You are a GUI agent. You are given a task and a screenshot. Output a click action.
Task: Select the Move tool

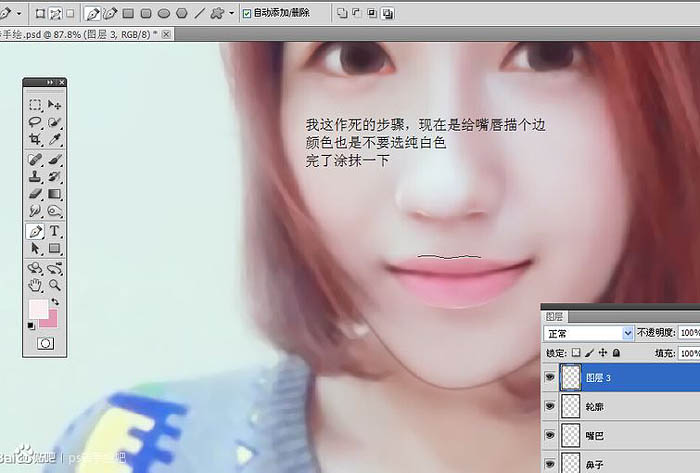(x=54, y=104)
